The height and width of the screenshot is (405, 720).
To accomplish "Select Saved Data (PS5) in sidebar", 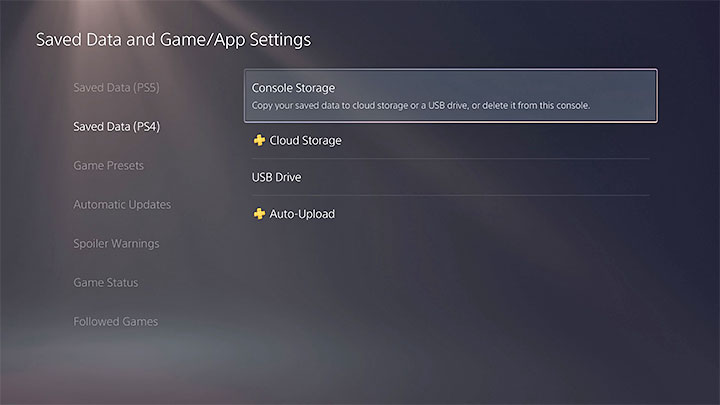I will [116, 87].
